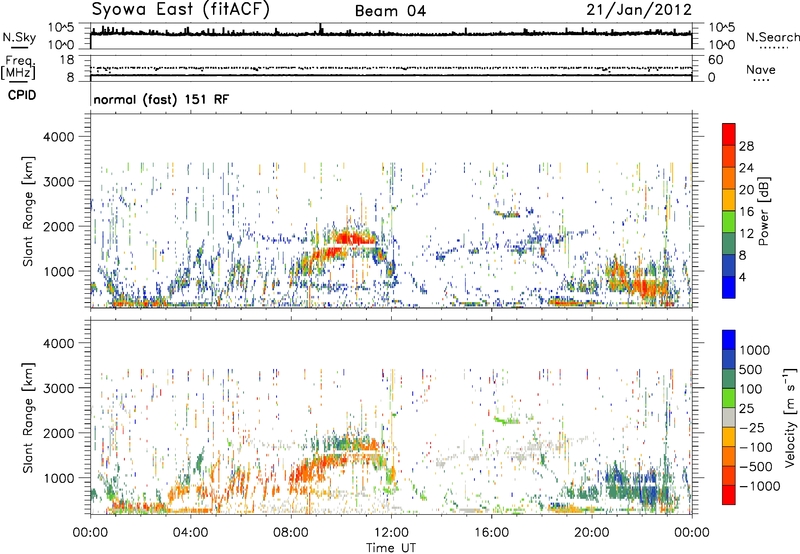Click the 'Time UT' axis title

pos(391,547)
